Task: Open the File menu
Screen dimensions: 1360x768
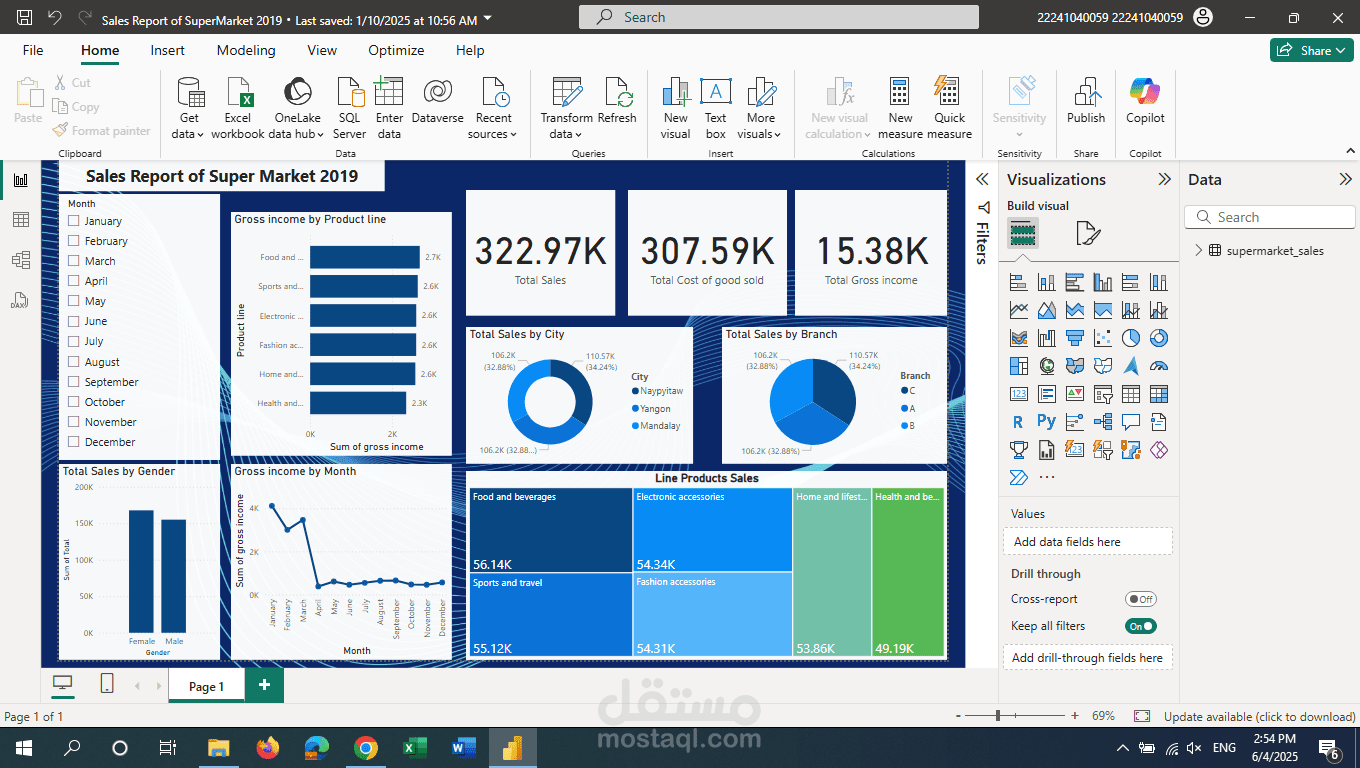Action: coord(33,50)
